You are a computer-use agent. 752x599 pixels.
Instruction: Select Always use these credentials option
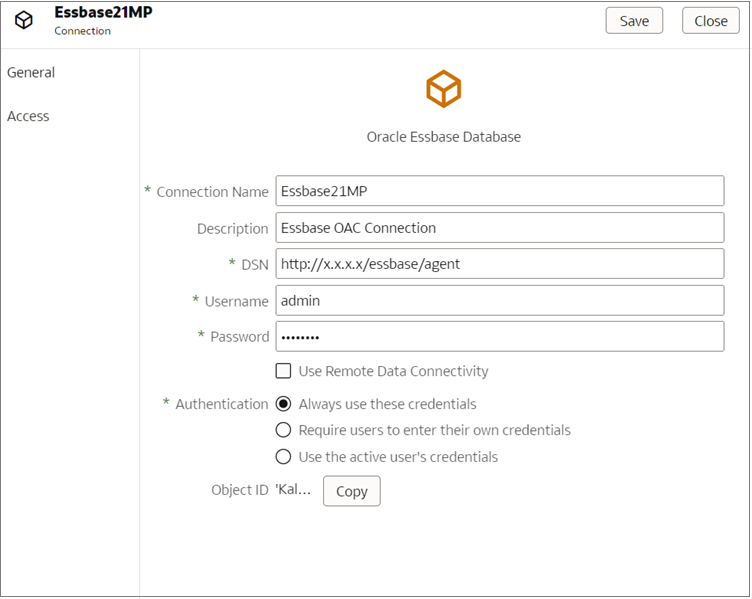click(284, 404)
